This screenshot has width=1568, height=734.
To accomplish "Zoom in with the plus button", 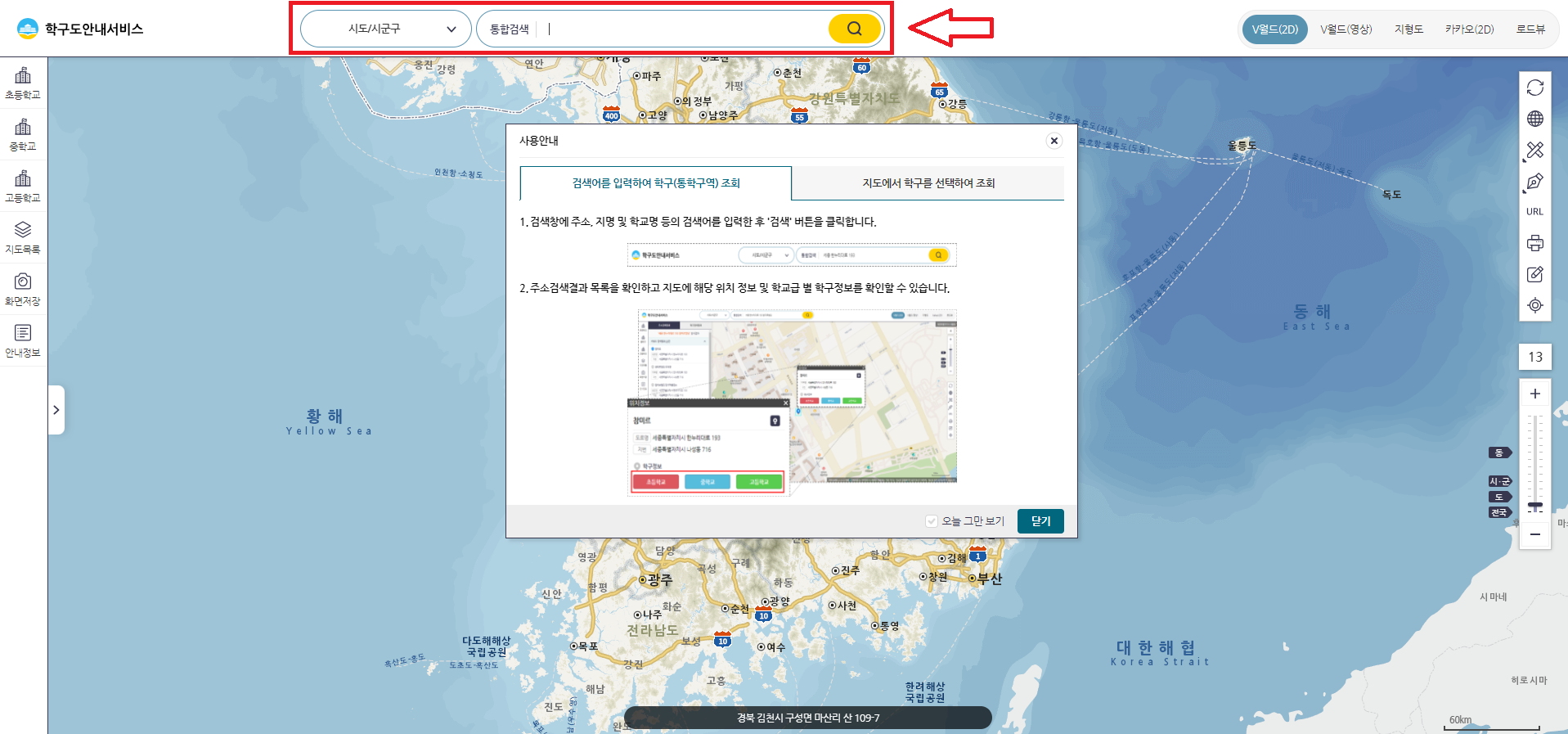I will tap(1535, 394).
